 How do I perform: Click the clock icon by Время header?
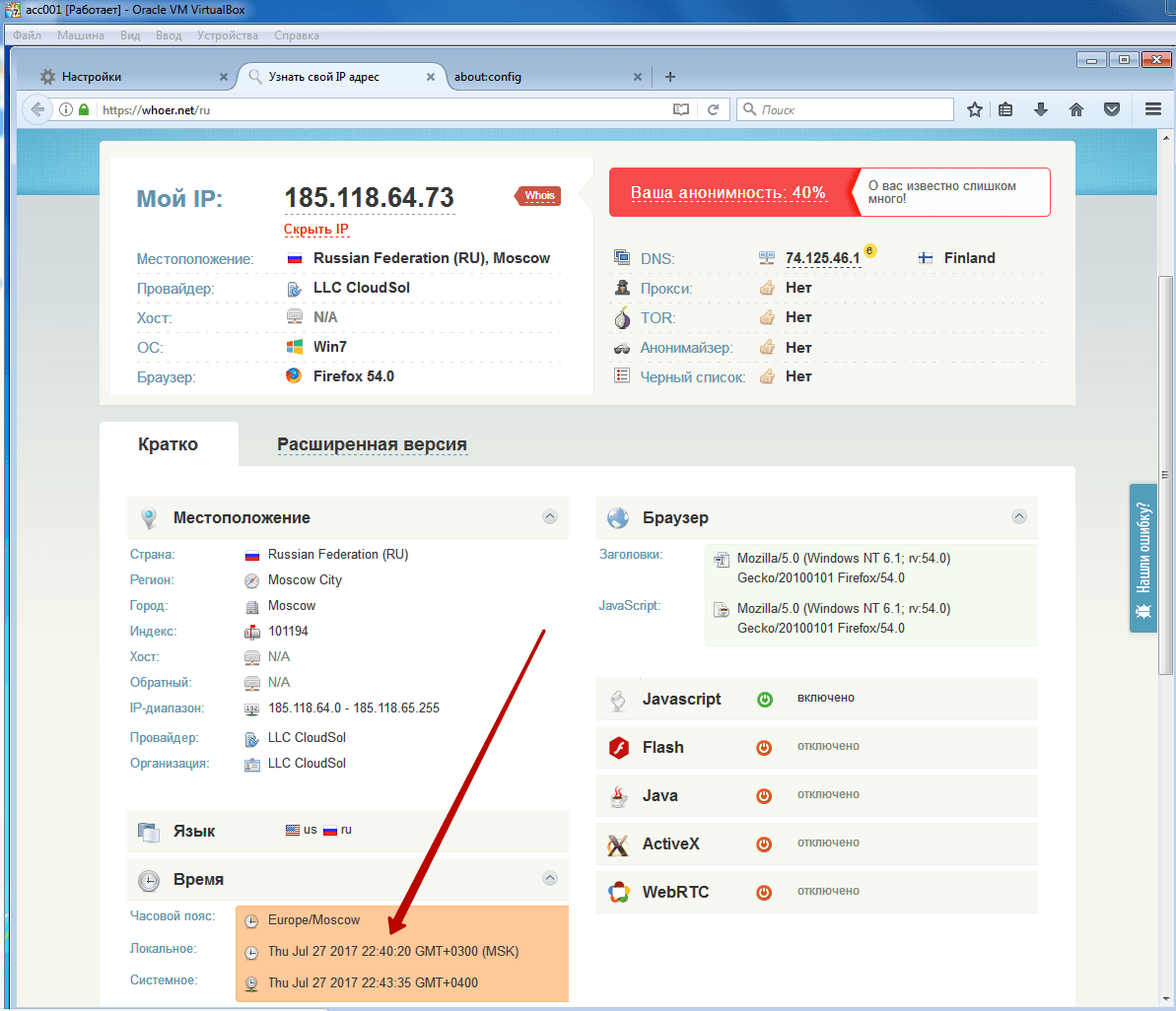pyautogui.click(x=149, y=880)
